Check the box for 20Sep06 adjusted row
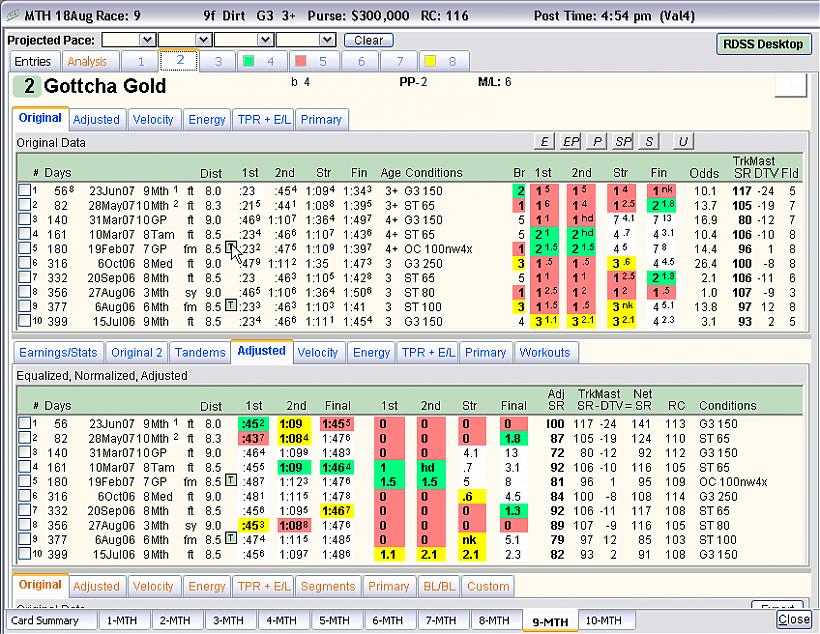 tap(24, 510)
